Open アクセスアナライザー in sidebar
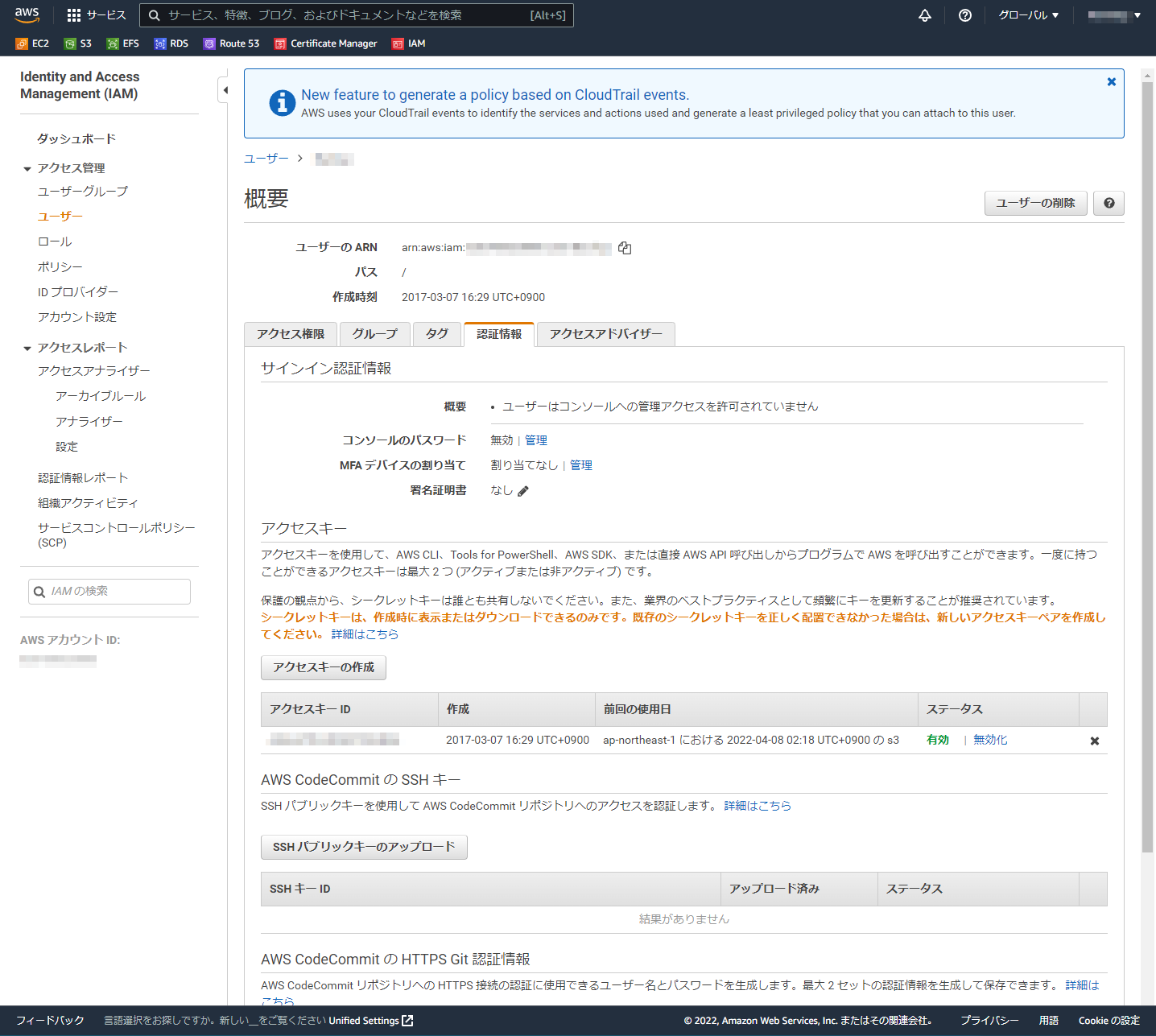 pyautogui.click(x=94, y=370)
